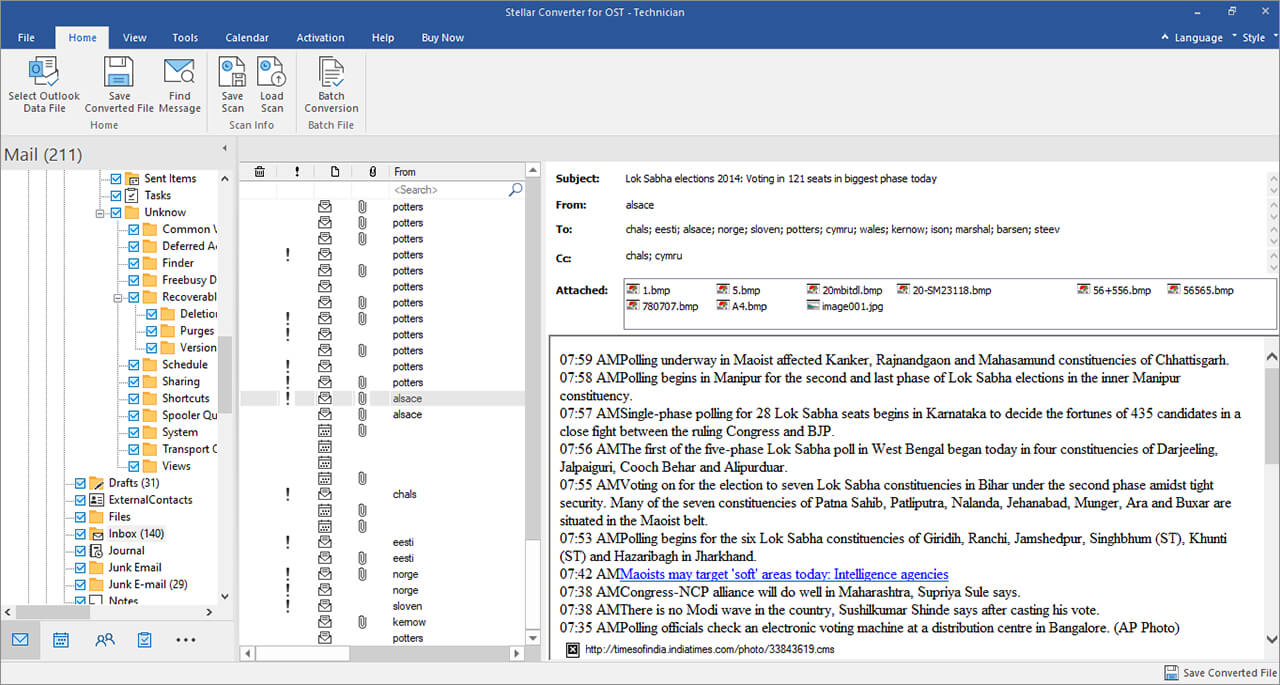Toggle Schedule folder checkbox
1280x685 pixels.
coord(133,365)
